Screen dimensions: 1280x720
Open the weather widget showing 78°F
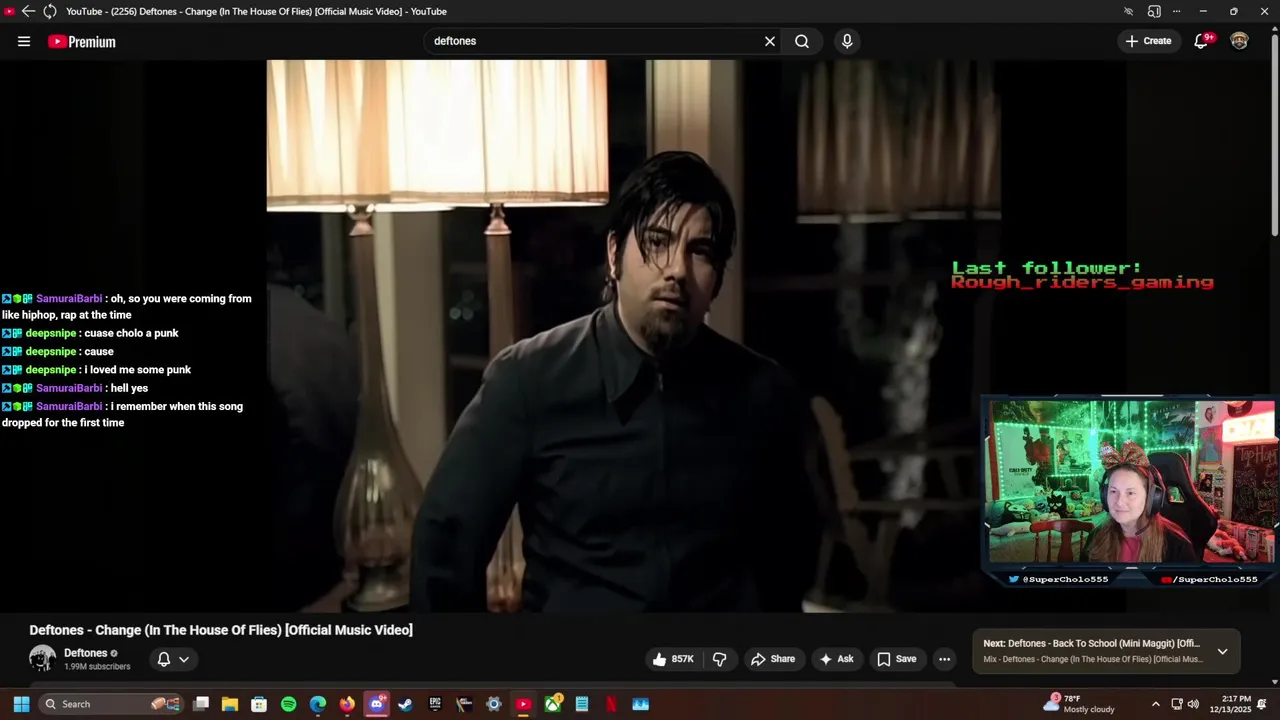tap(1078, 703)
